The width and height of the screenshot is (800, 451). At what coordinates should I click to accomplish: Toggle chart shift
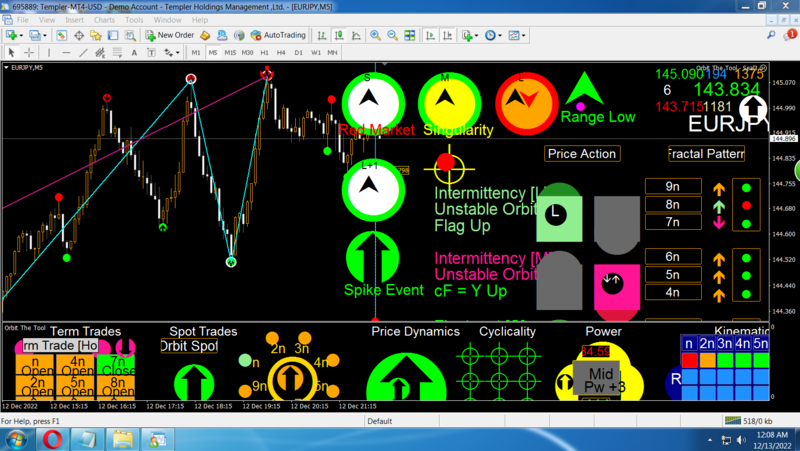[x=447, y=35]
